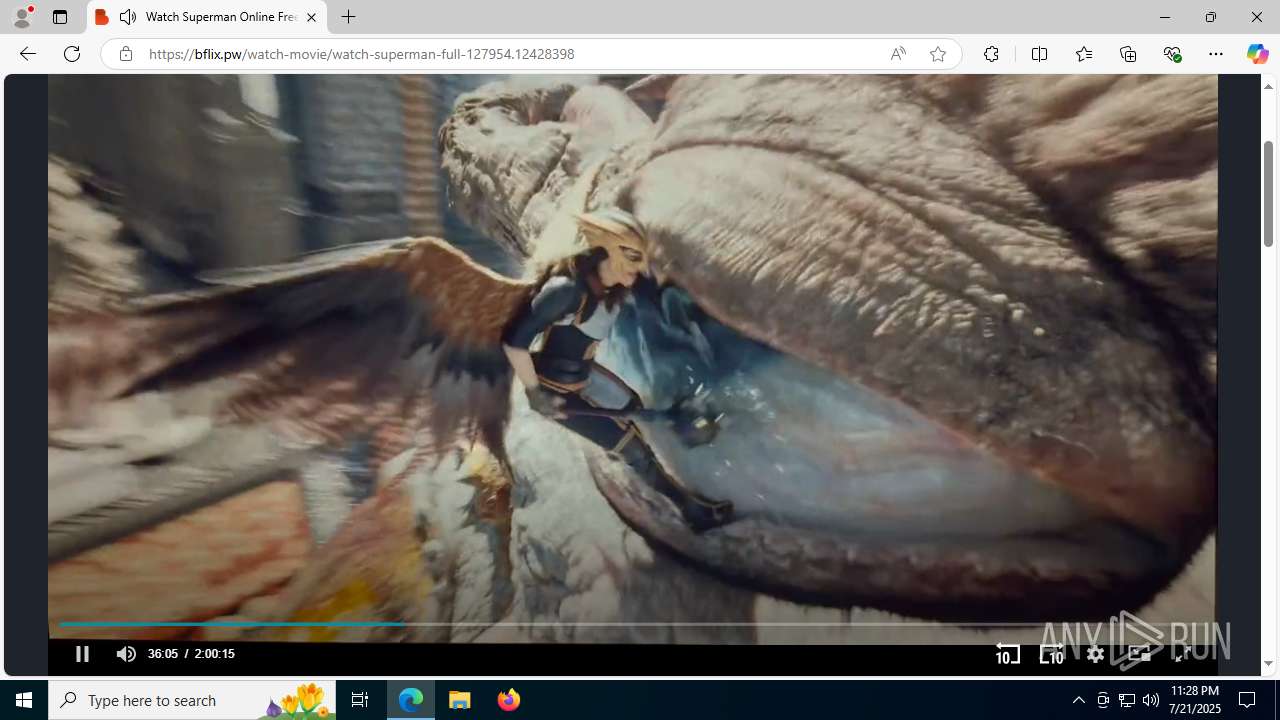Click the page vertical scrollbar thumb
The height and width of the screenshot is (720, 1280).
1268,194
